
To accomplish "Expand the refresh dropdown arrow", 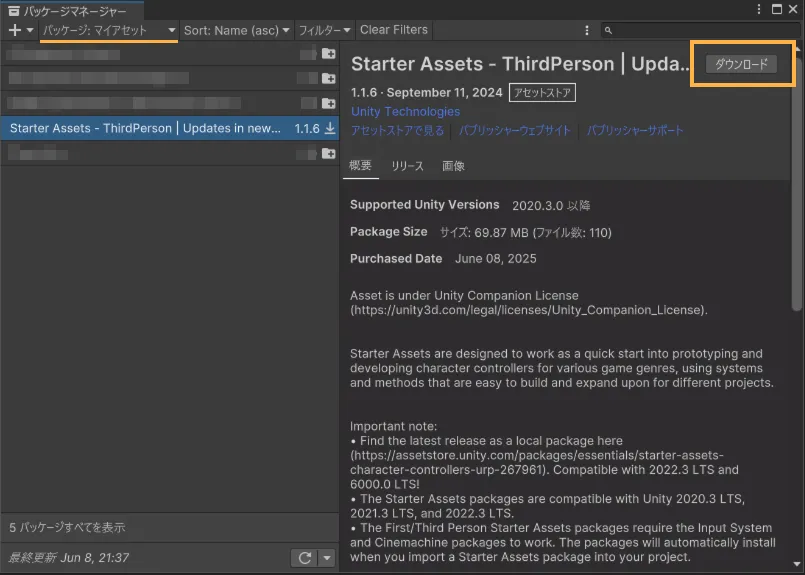I will click(327, 558).
